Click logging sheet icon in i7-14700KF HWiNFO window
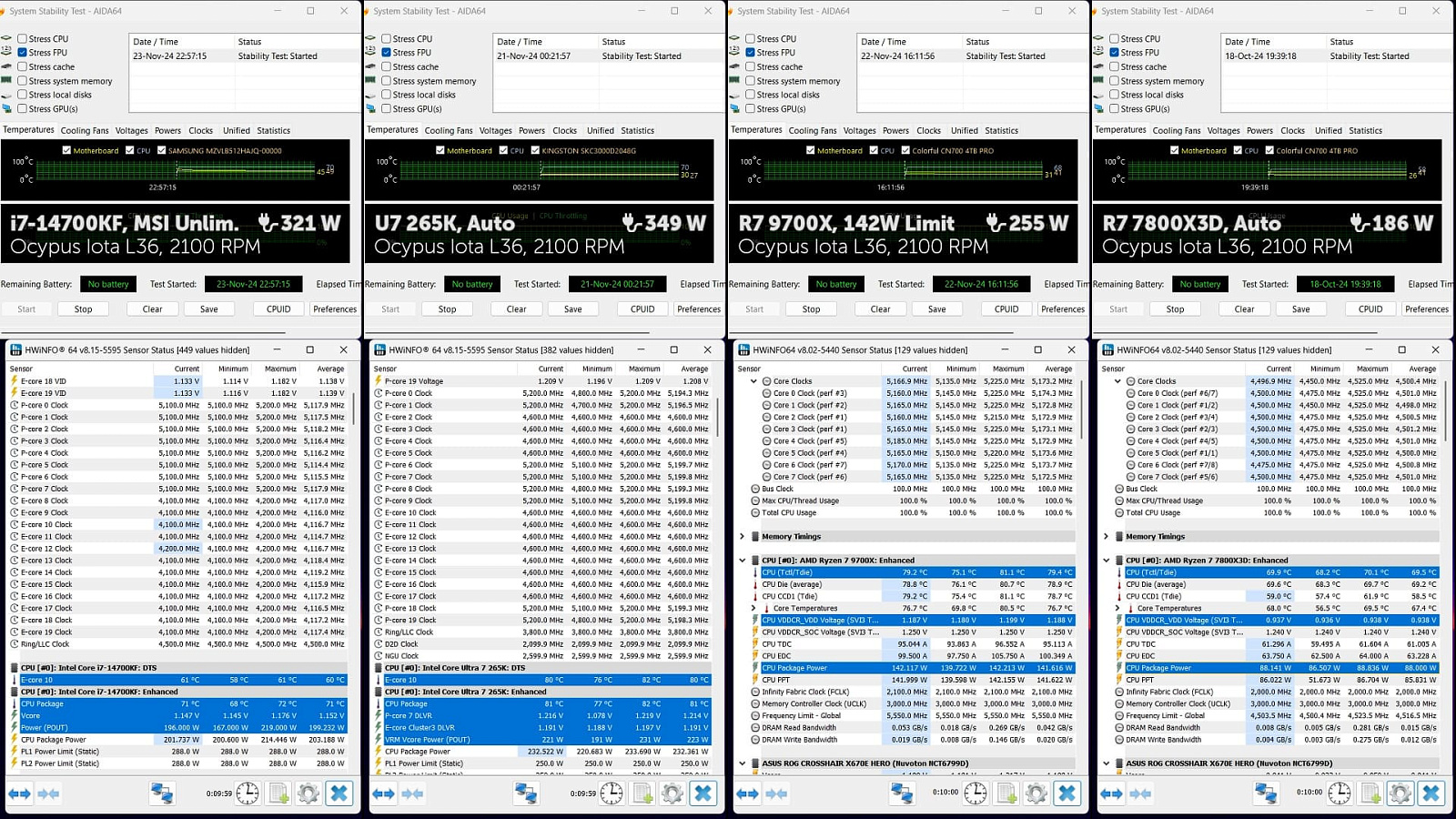Viewport: 1456px width, 819px height. [278, 794]
